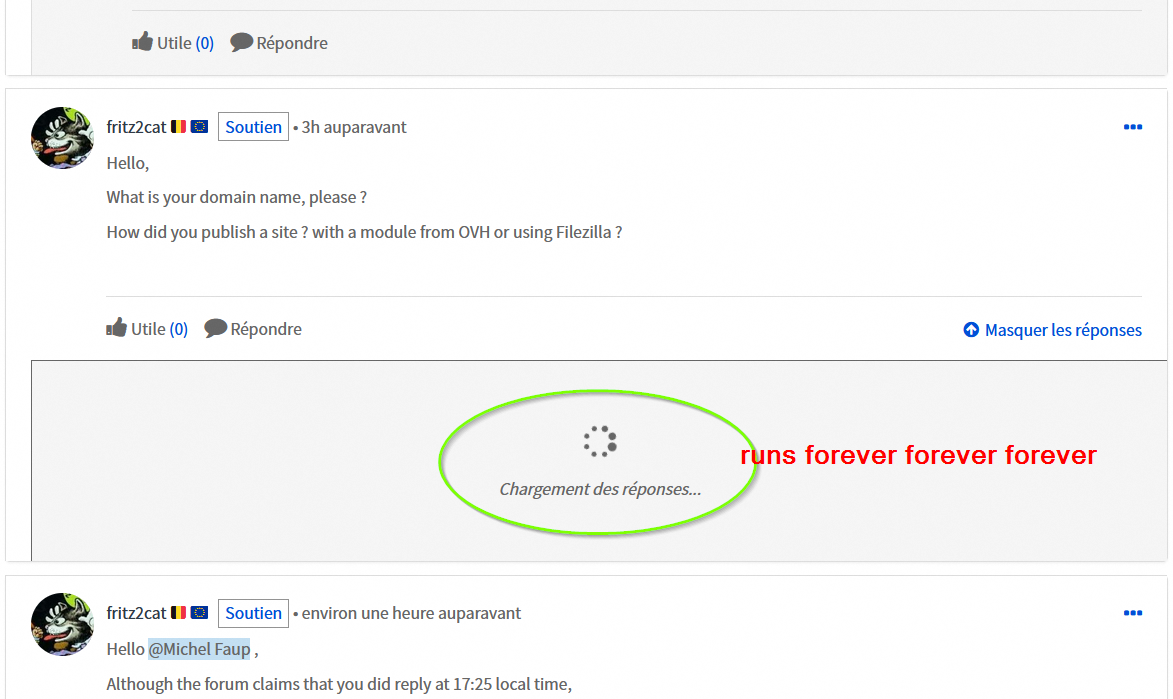Screen dimensions: 1173x699
Task: Collapse replies via Masquer les réponses arrow icon
Action: pyautogui.click(x=971, y=329)
